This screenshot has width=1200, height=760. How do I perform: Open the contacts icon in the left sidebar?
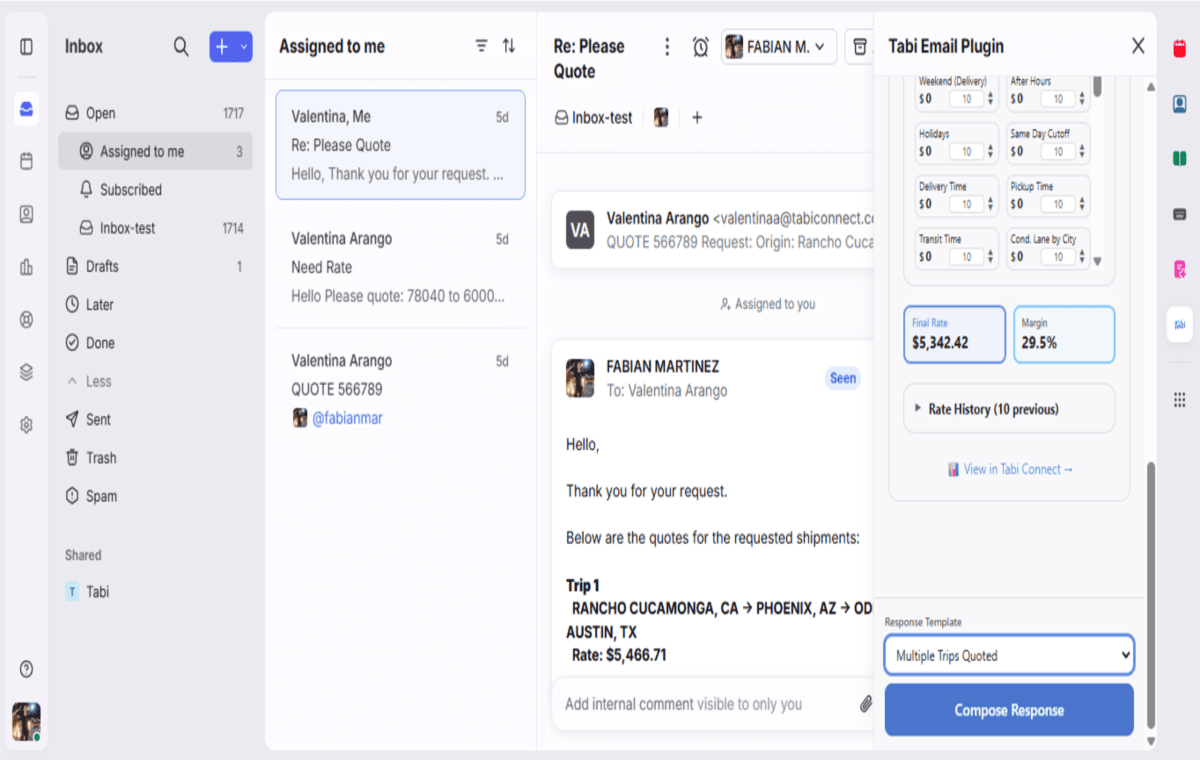click(x=26, y=214)
